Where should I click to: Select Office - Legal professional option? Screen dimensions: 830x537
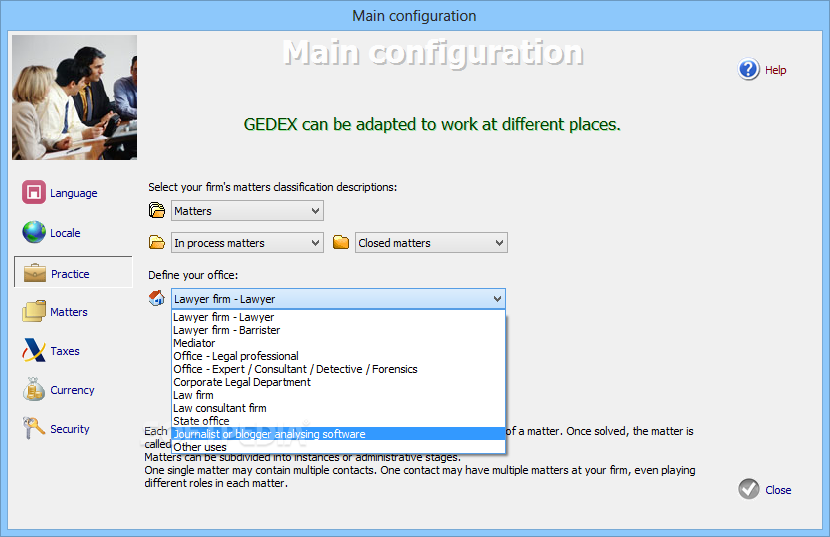pos(339,356)
